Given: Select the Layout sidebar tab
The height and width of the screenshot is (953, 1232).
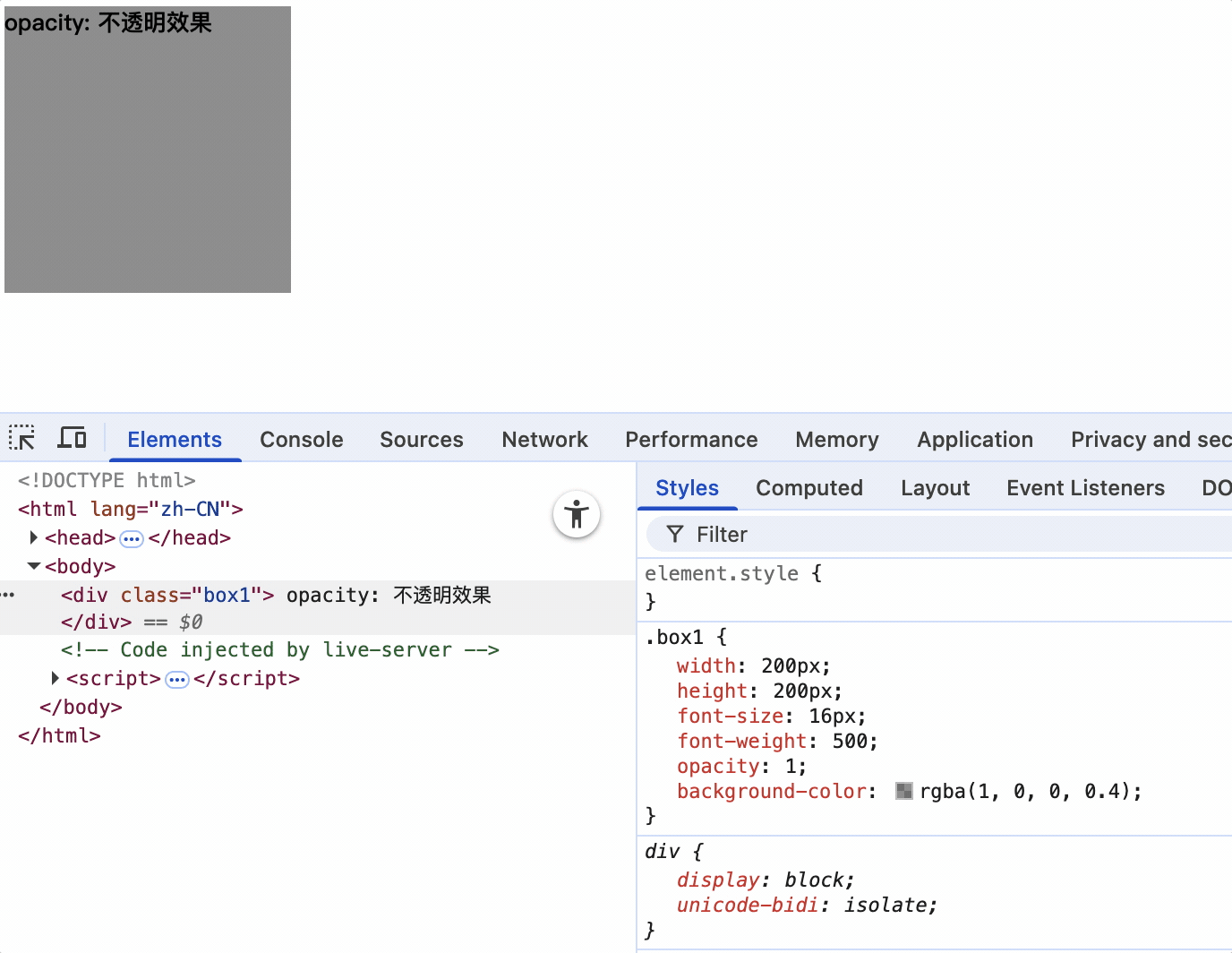Looking at the screenshot, I should click(x=936, y=488).
